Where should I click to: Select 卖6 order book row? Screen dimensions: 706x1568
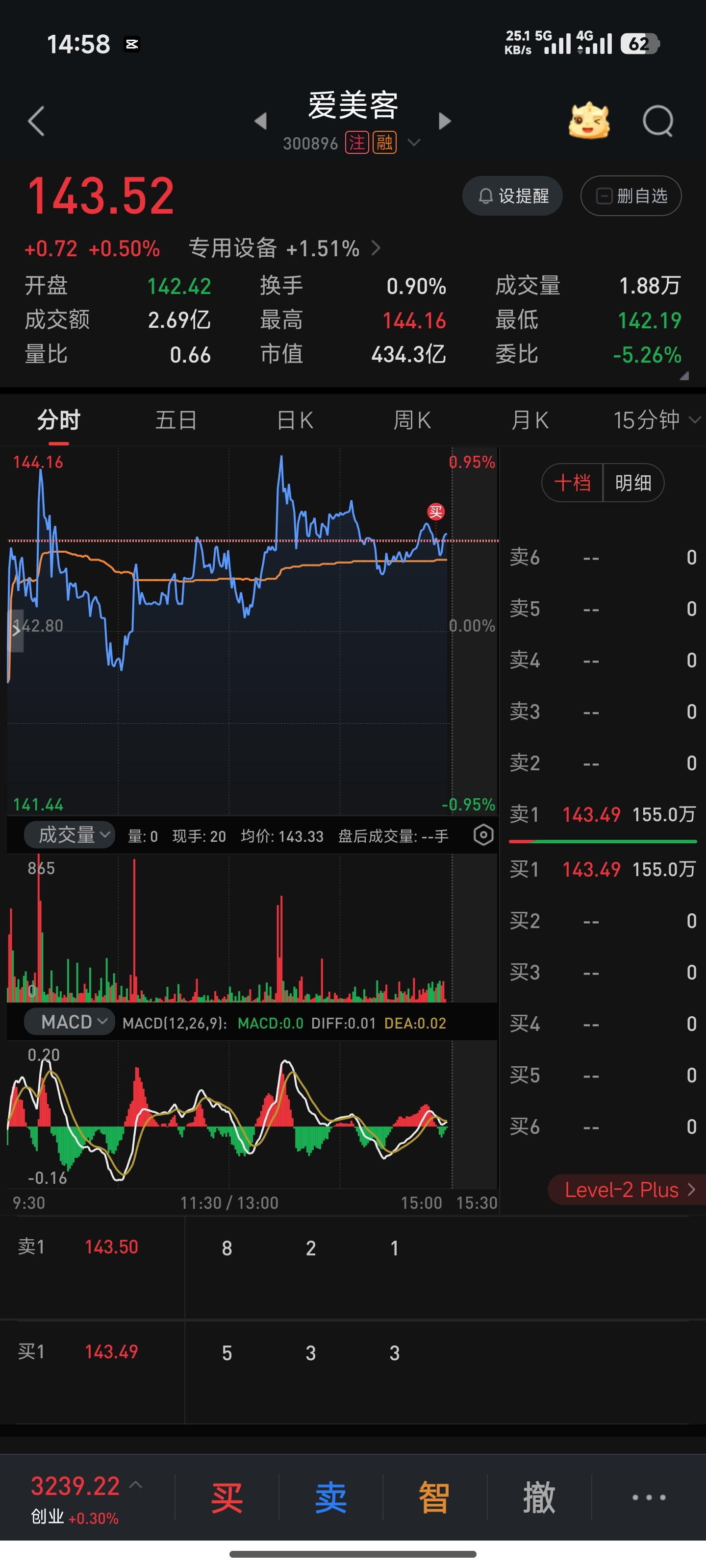point(603,557)
